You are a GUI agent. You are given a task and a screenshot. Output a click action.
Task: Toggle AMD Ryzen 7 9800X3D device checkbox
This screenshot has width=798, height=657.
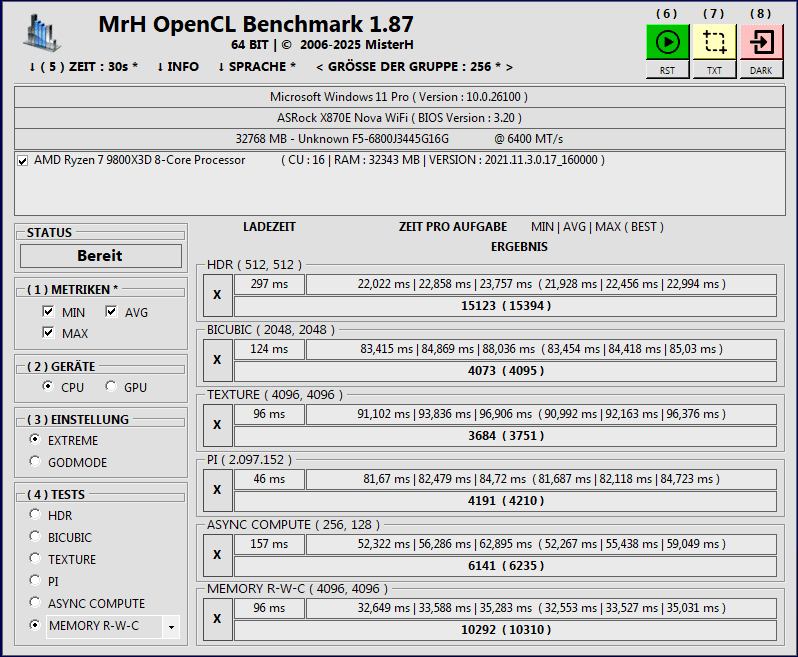click(22, 161)
